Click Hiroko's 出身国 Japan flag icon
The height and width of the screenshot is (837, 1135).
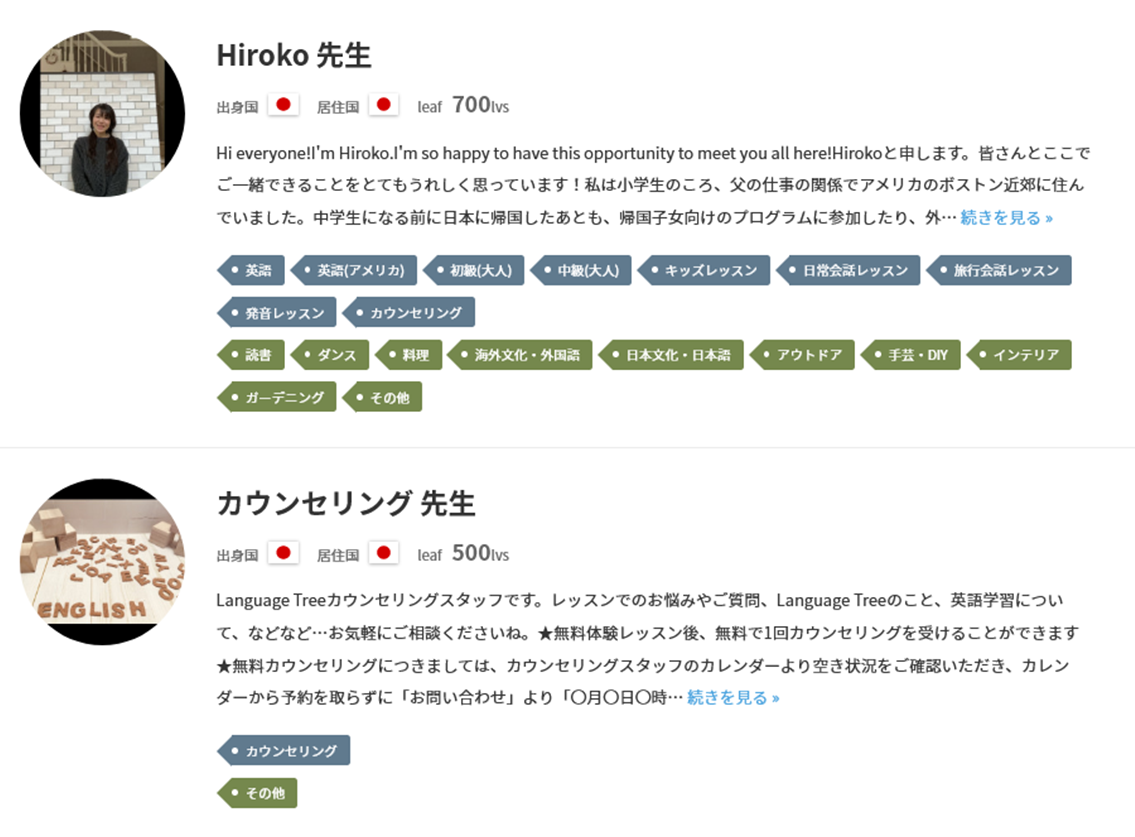click(283, 105)
